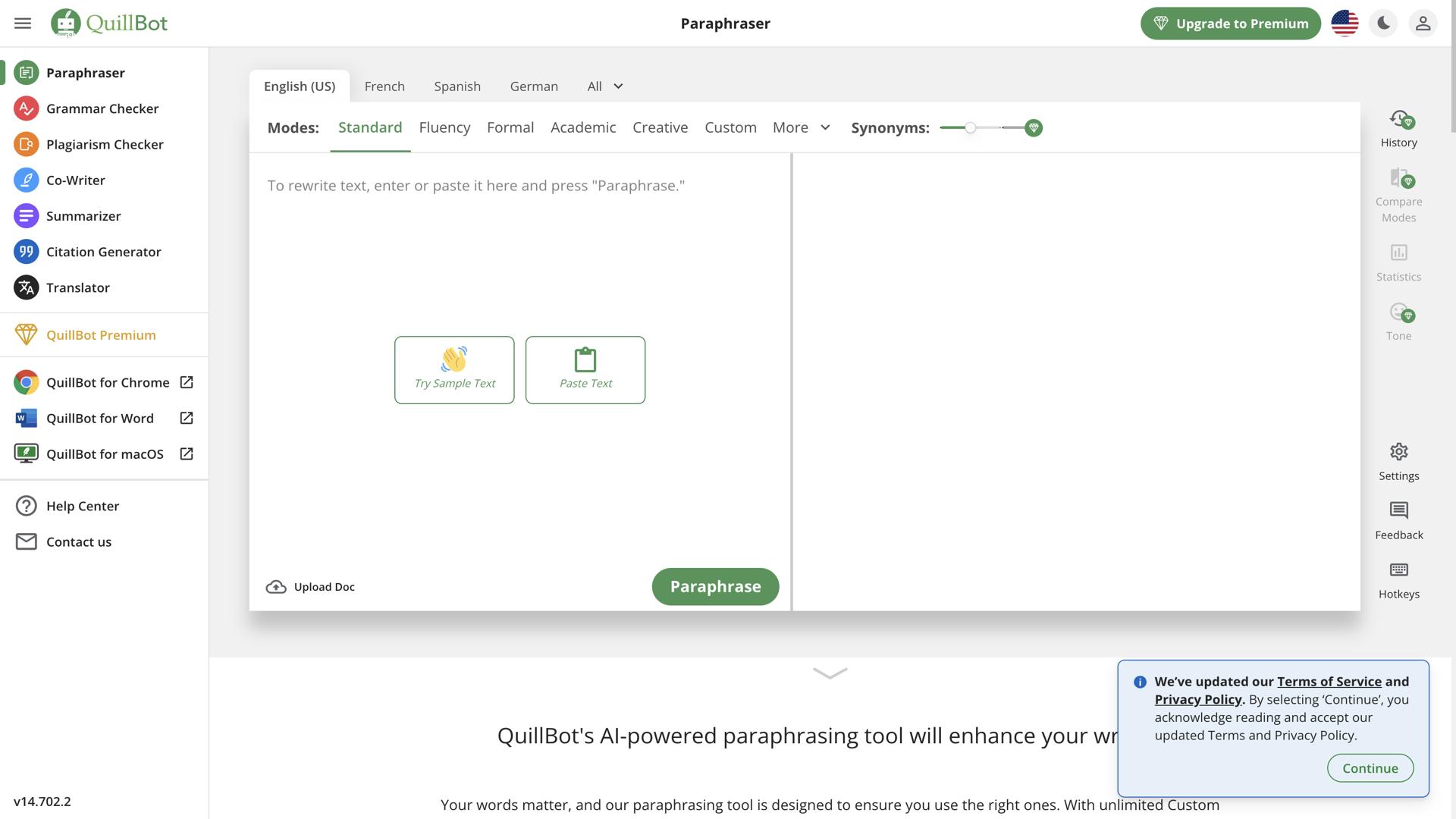Expand the More modes dropdown
This screenshot has width=1456, height=819.
(x=801, y=127)
